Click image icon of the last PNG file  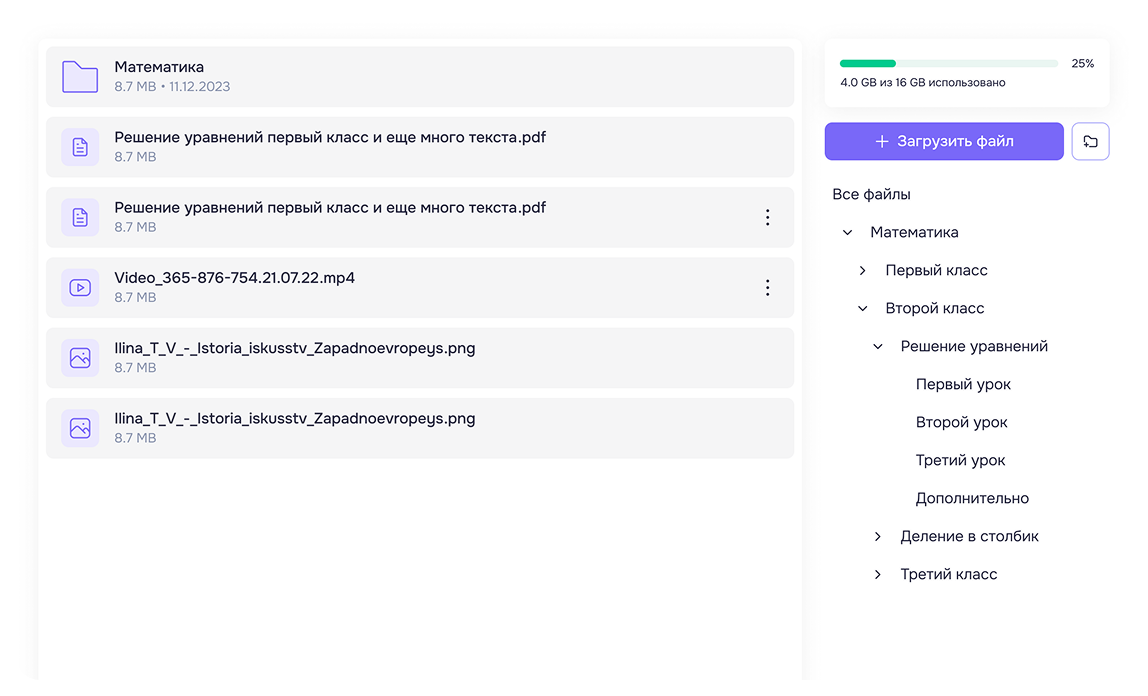coord(80,428)
